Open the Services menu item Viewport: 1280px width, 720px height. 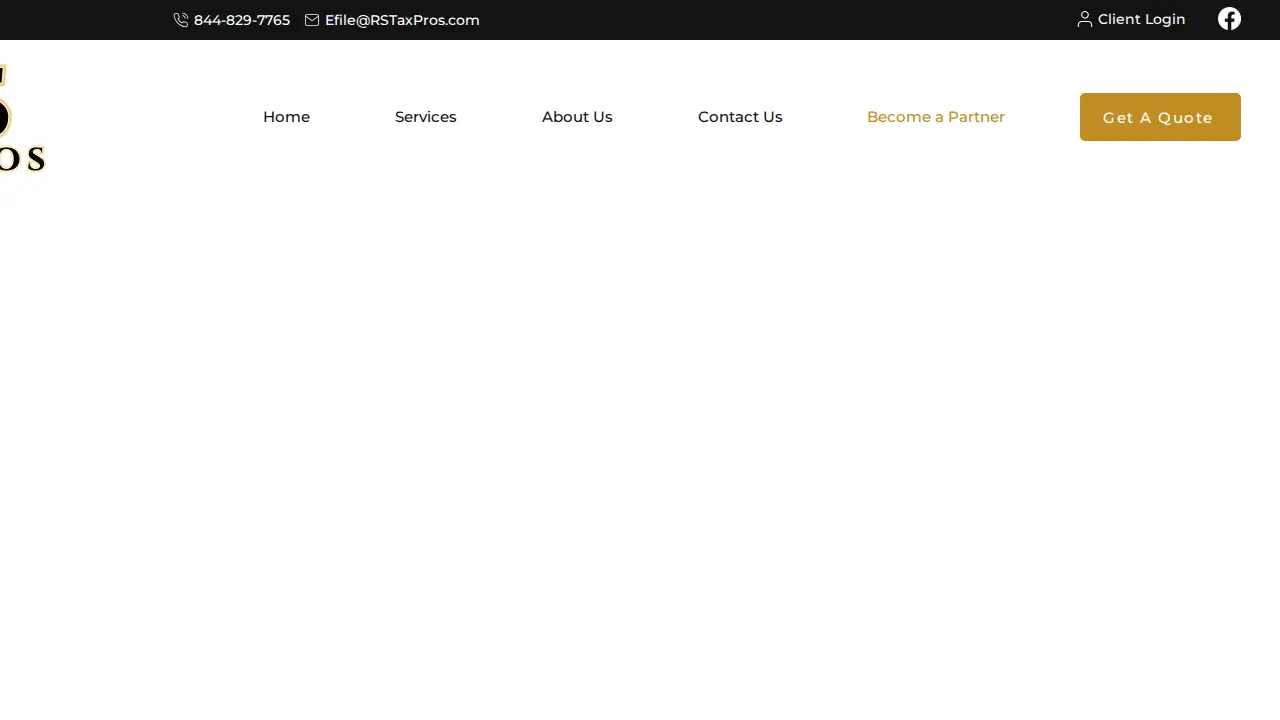[426, 117]
